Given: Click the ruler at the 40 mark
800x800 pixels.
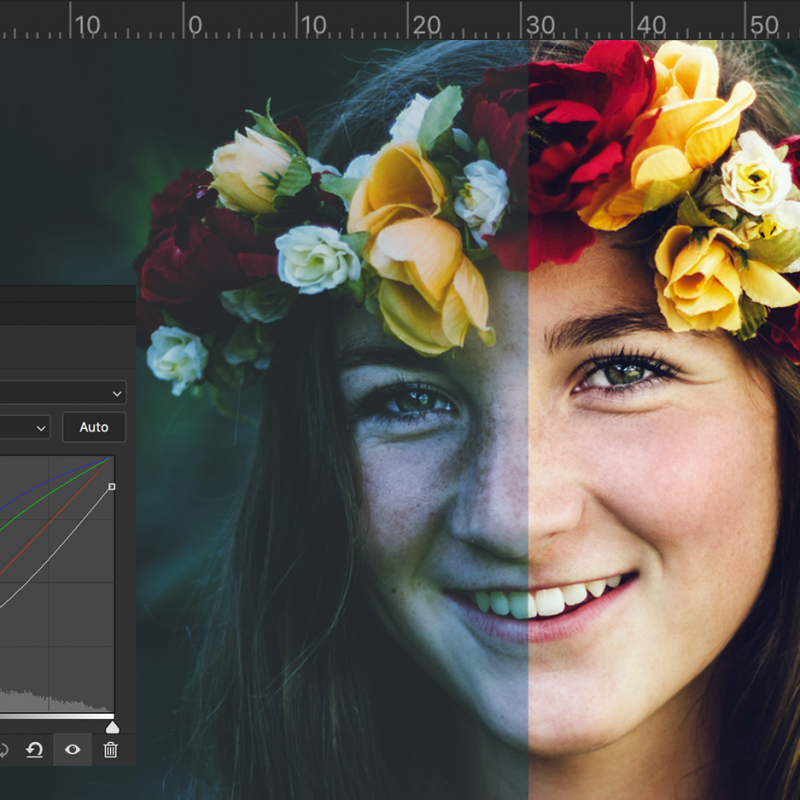Looking at the screenshot, I should 651,24.
